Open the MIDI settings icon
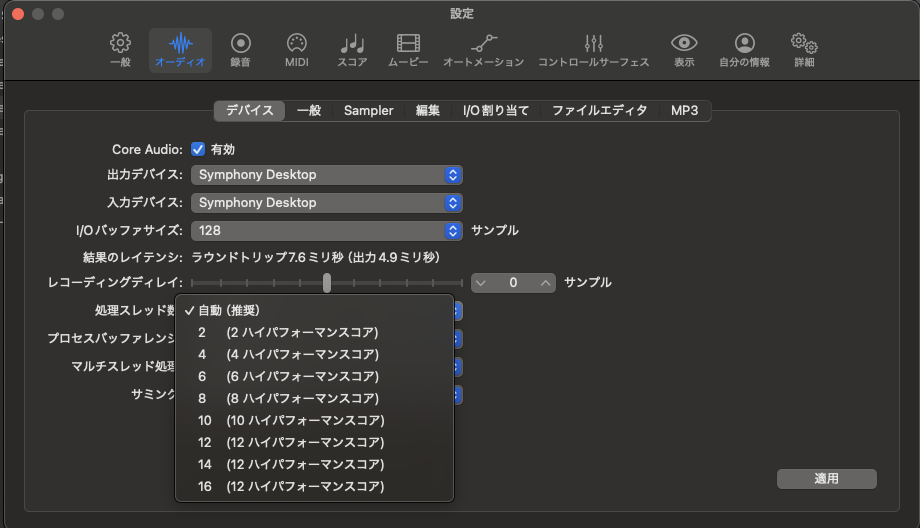Viewport: 920px width, 528px height. [296, 50]
